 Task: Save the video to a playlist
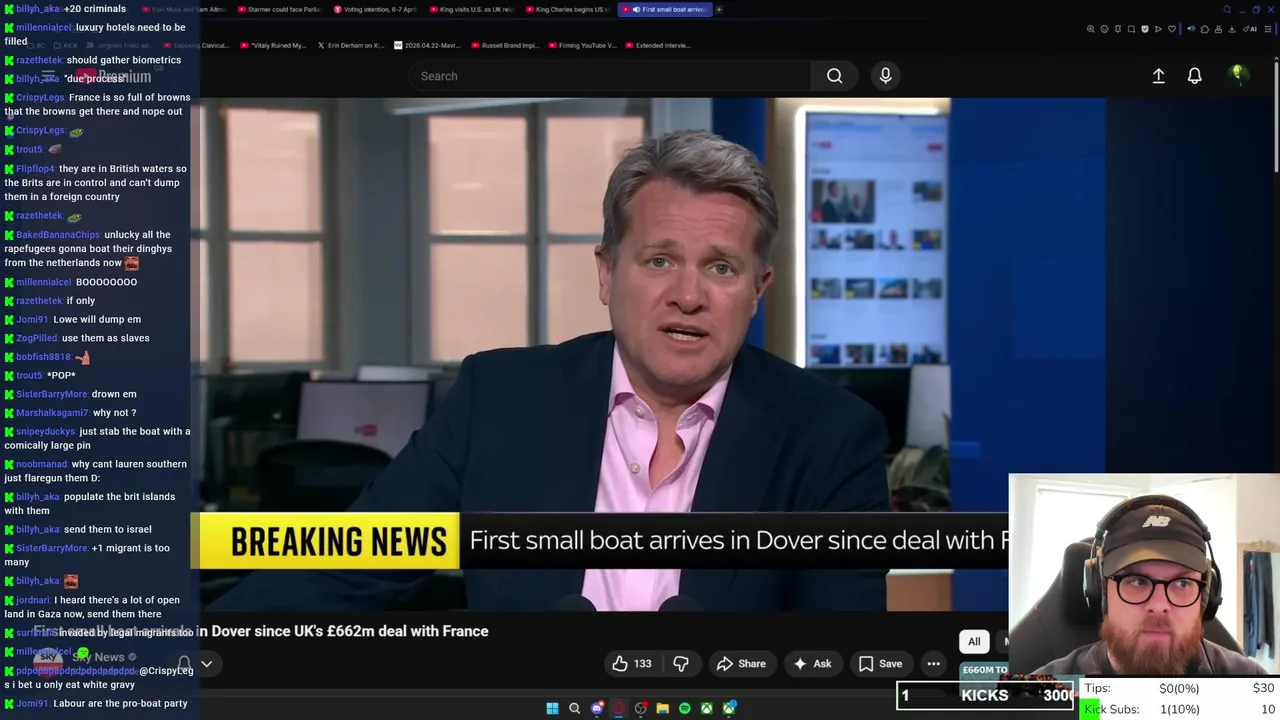tap(881, 664)
